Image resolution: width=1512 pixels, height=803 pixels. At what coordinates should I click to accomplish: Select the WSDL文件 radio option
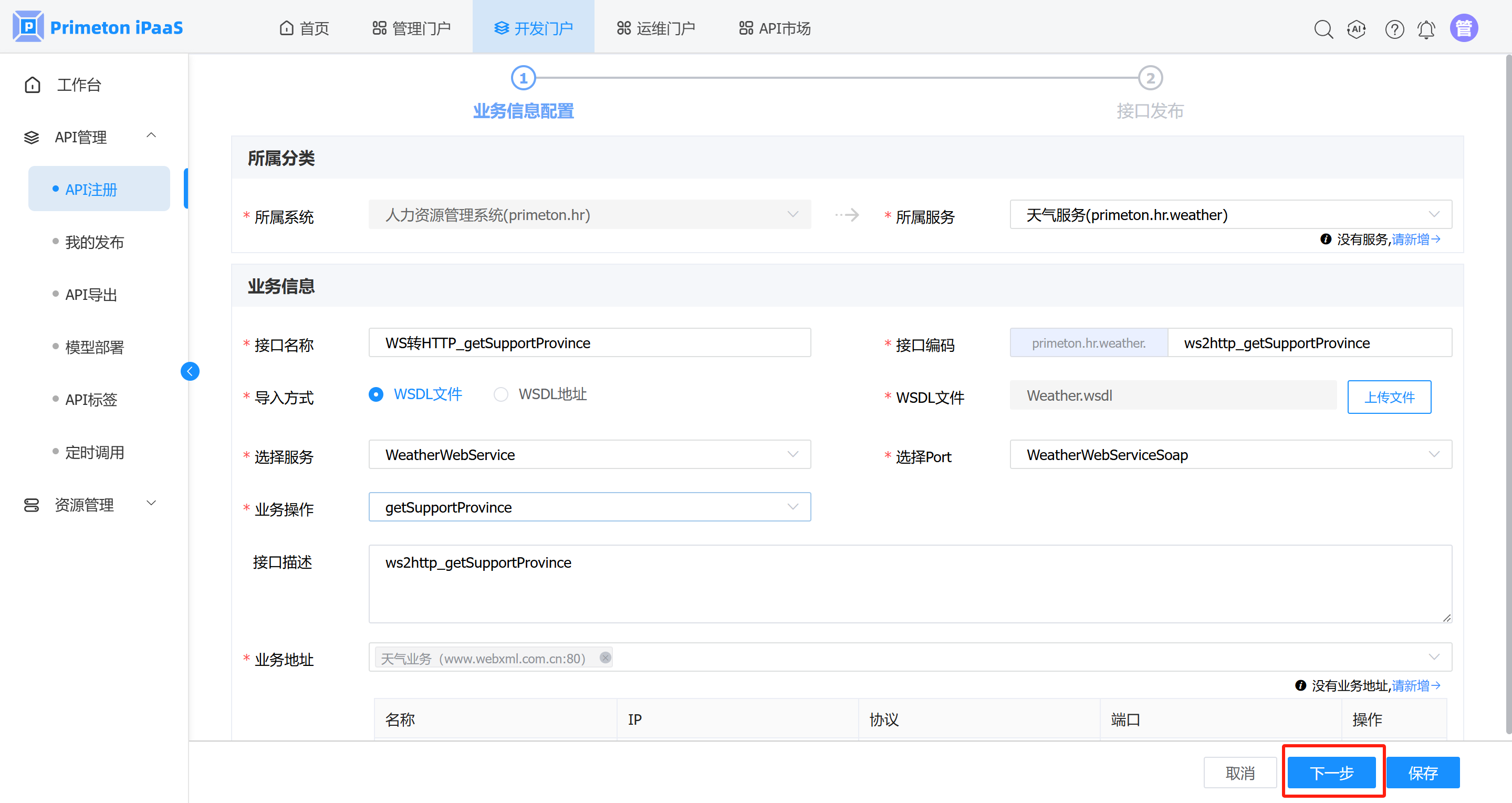coord(376,394)
